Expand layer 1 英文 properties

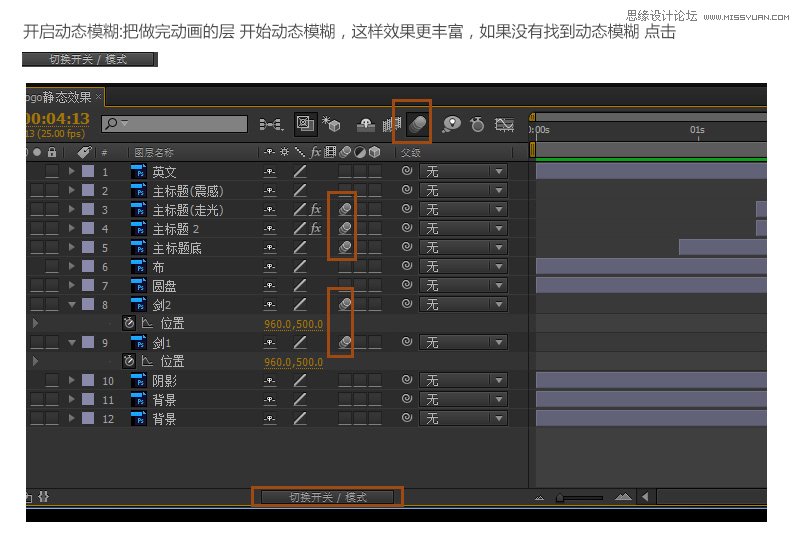[71, 171]
